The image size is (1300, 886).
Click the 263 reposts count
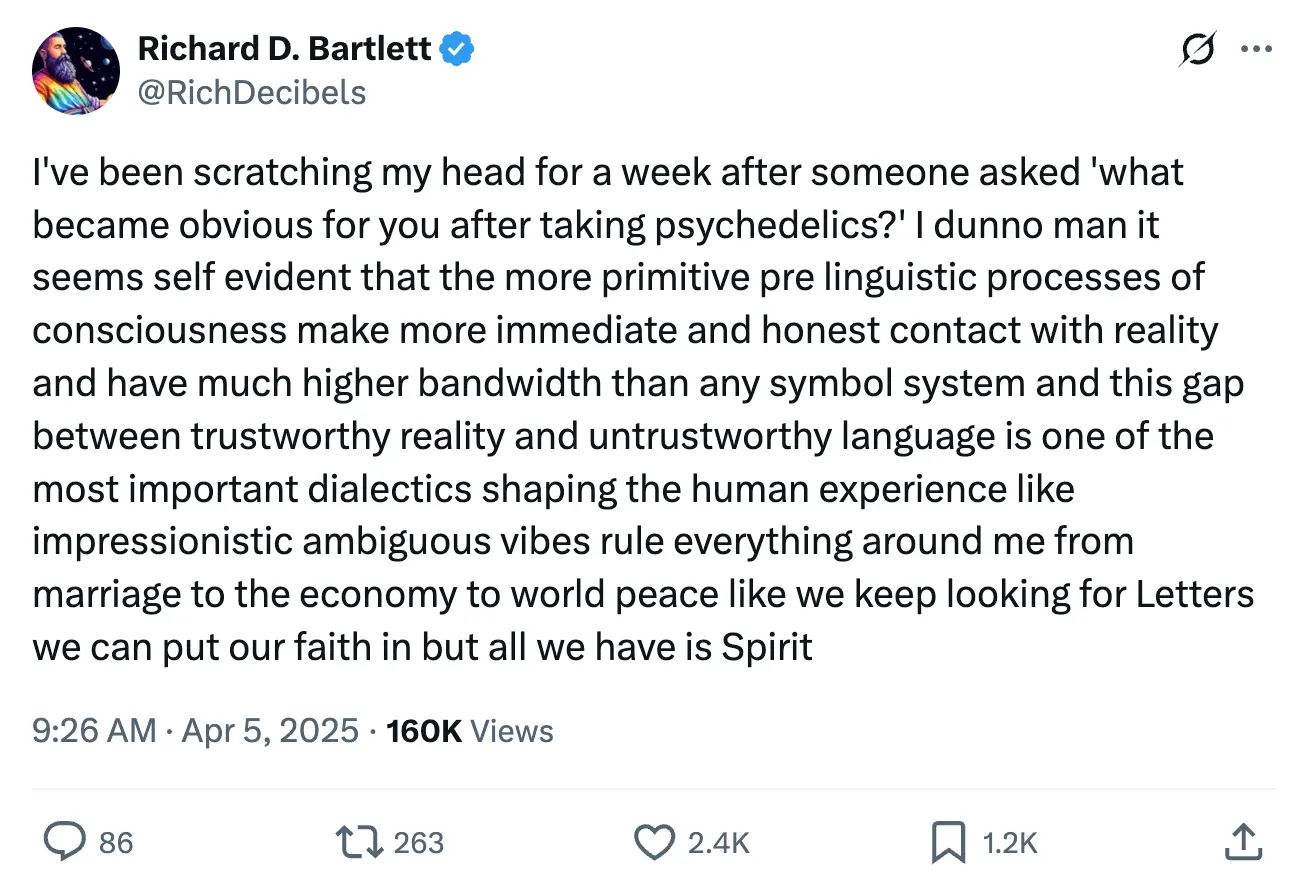pyautogui.click(x=418, y=843)
